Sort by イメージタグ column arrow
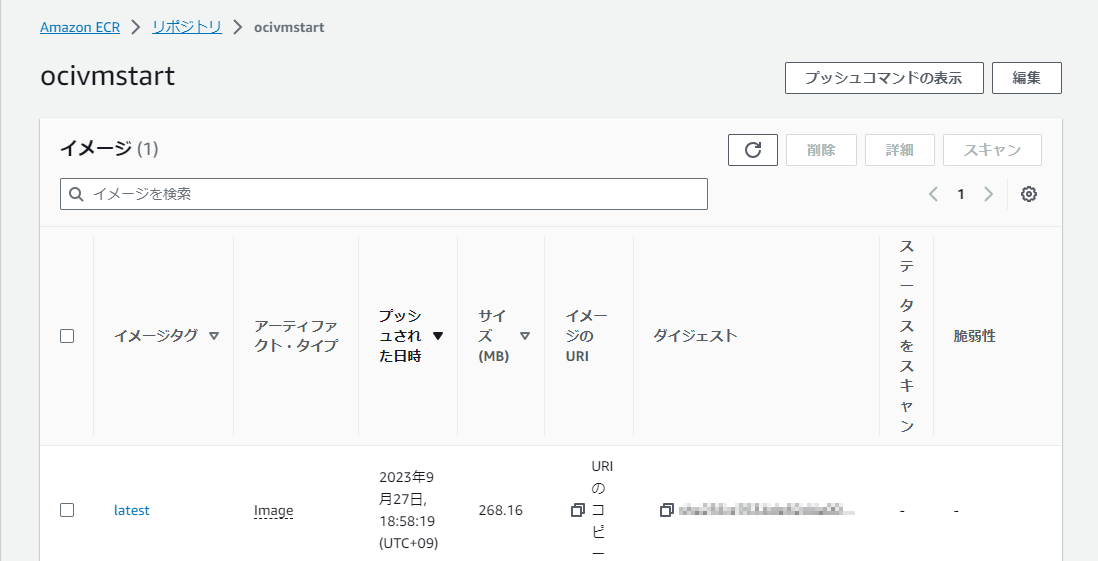1098x561 pixels. coord(214,336)
